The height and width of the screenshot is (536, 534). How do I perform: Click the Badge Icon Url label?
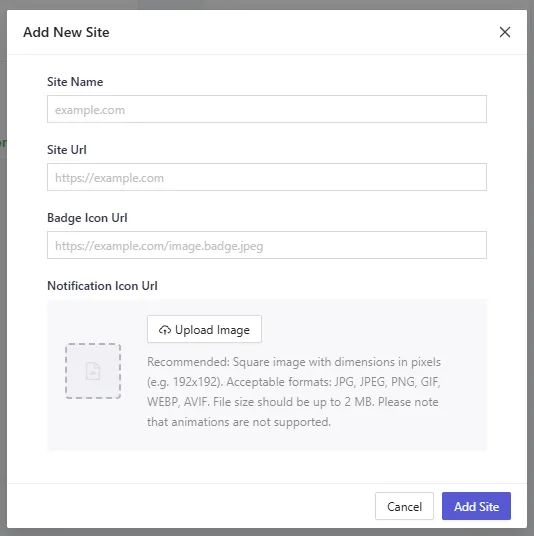(87, 218)
